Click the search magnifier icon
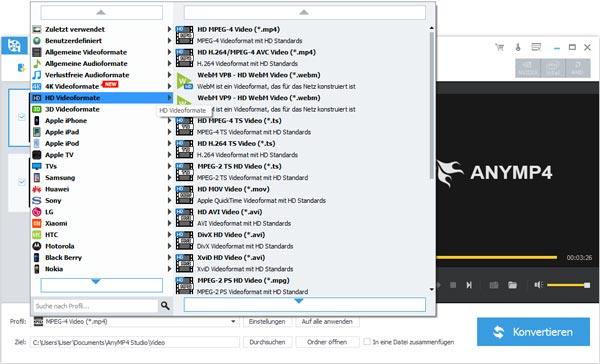Screen dimensions: 600x364 pyautogui.click(x=165, y=305)
